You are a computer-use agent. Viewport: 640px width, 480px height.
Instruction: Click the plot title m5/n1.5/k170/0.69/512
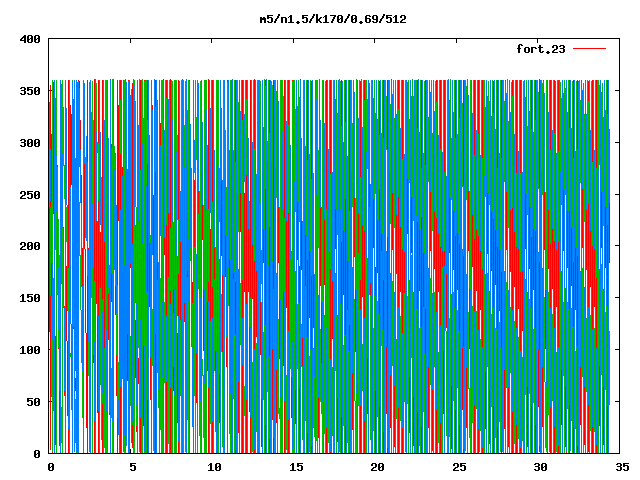[333, 19]
